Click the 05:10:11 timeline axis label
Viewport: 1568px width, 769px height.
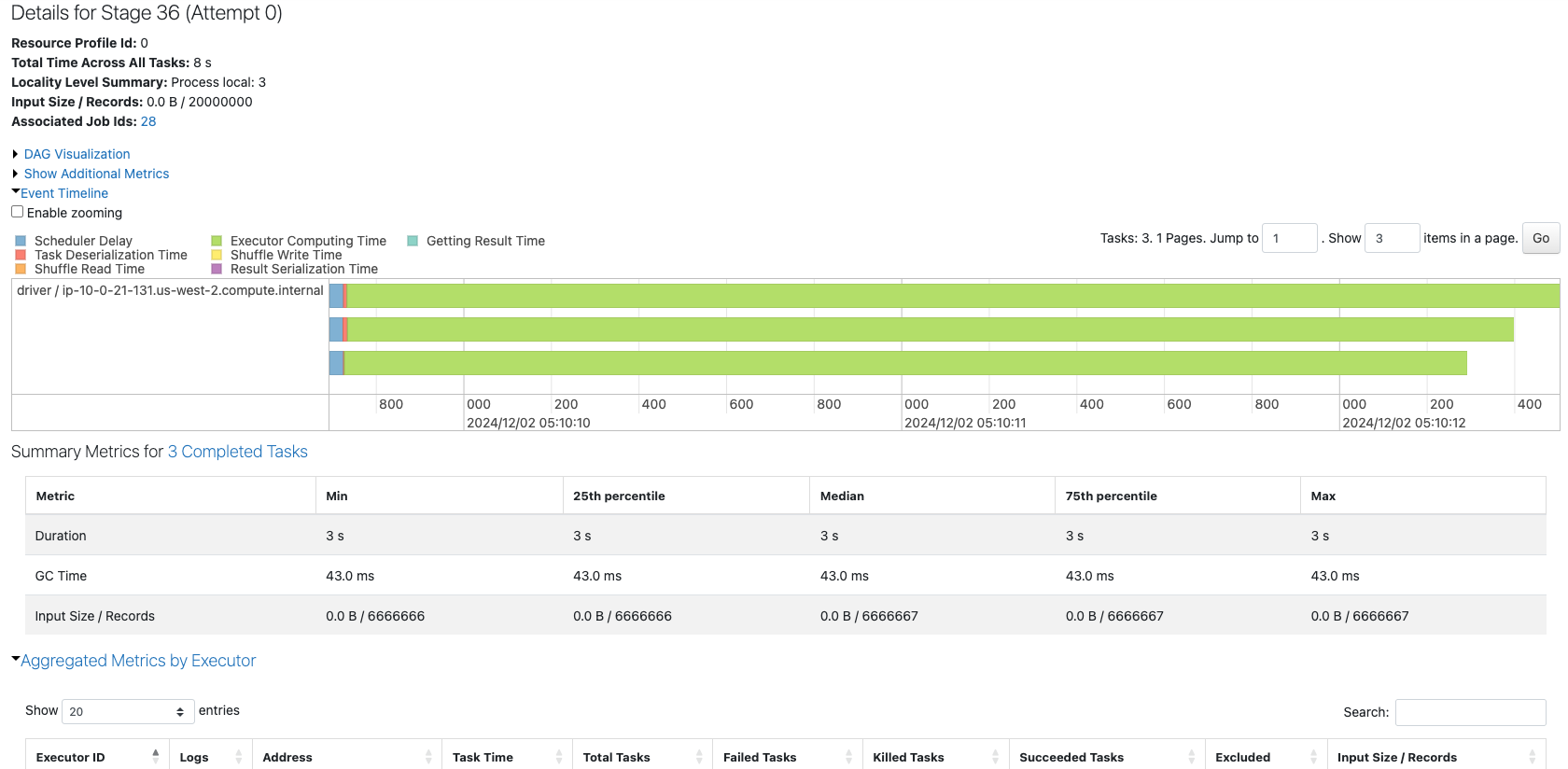tap(965, 423)
